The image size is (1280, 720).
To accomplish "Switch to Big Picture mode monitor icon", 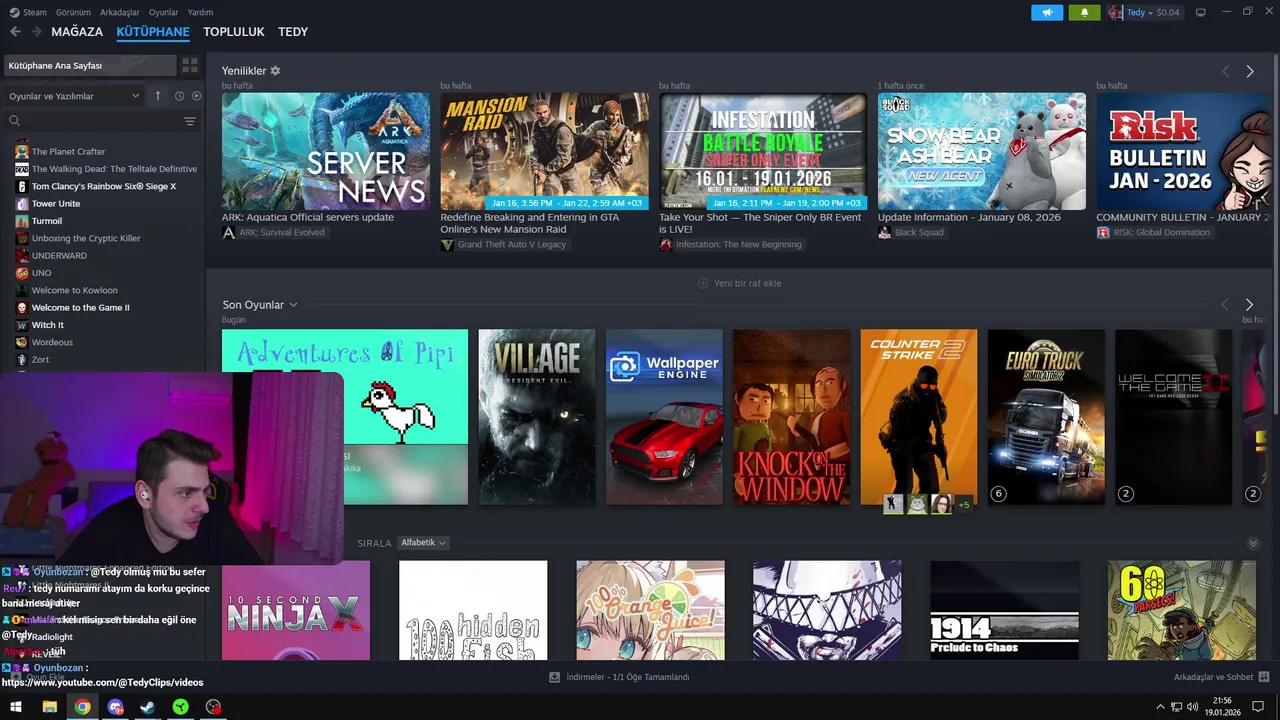I will [x=1201, y=12].
